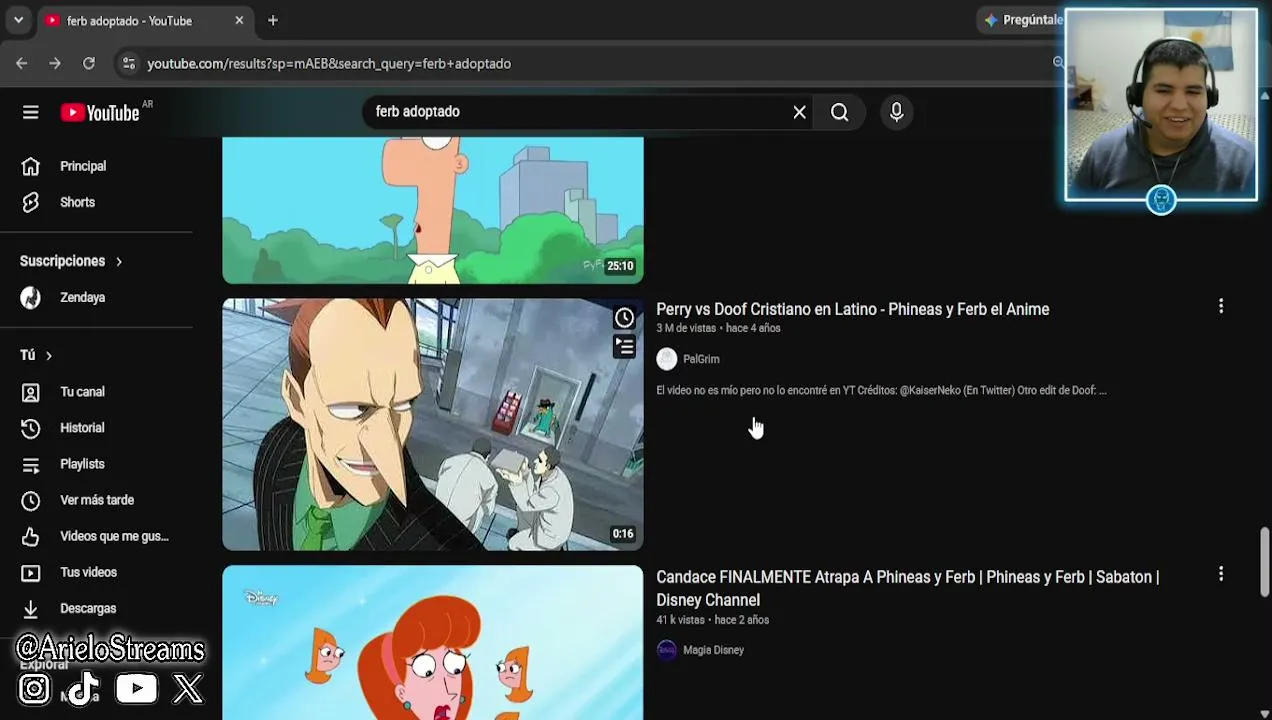Open the PalGrim channel avatar

(x=667, y=359)
